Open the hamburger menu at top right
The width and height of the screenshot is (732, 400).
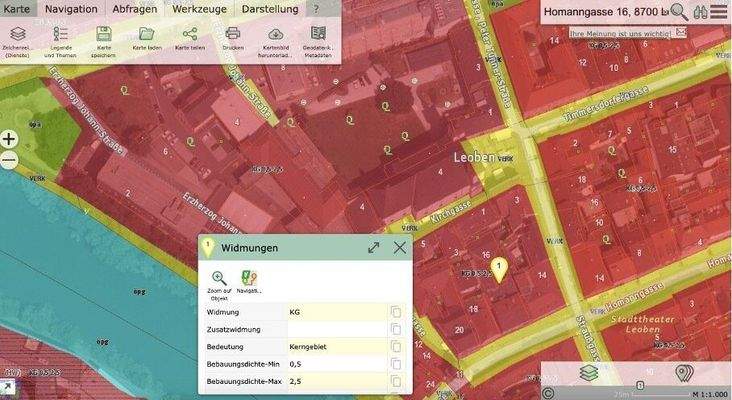(x=718, y=12)
